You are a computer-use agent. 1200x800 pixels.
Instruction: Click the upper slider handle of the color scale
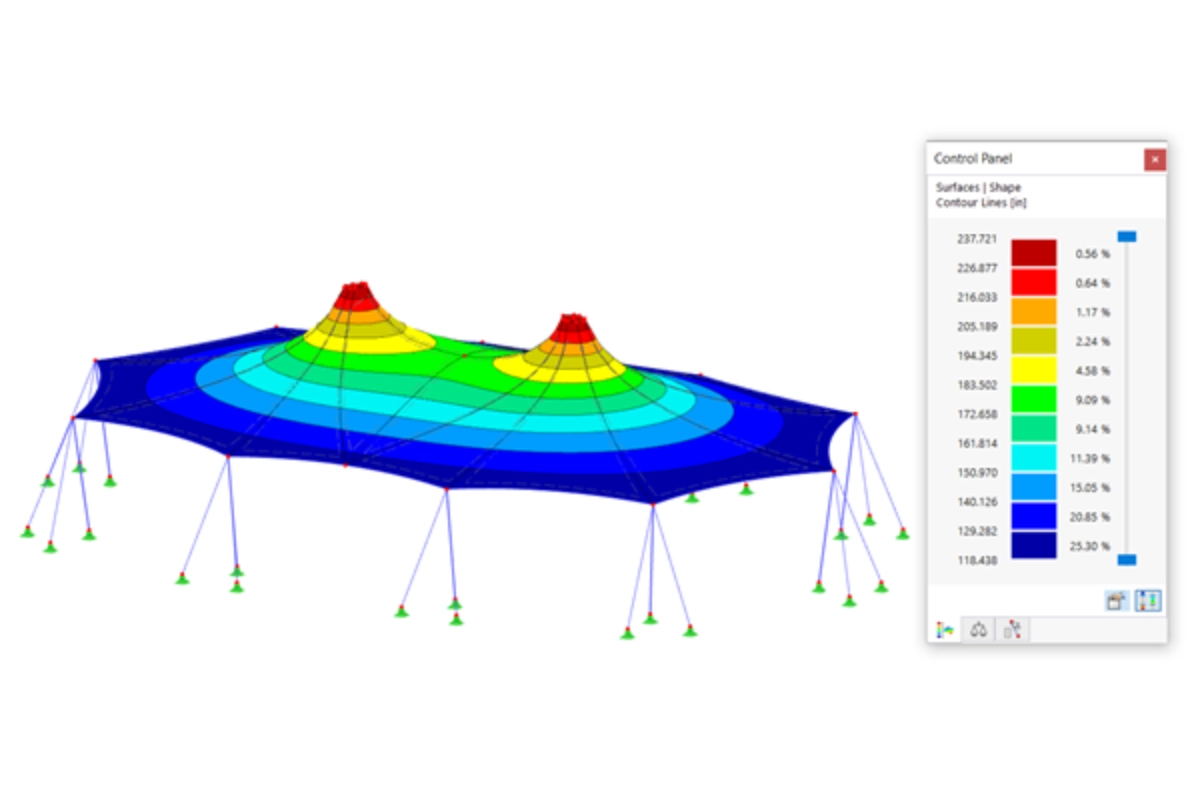(1127, 237)
